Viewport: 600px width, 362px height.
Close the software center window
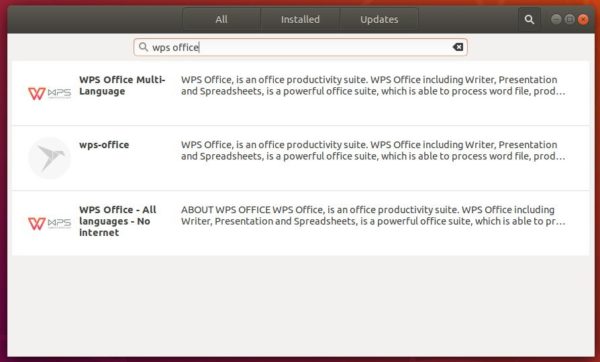pyautogui.click(x=583, y=19)
